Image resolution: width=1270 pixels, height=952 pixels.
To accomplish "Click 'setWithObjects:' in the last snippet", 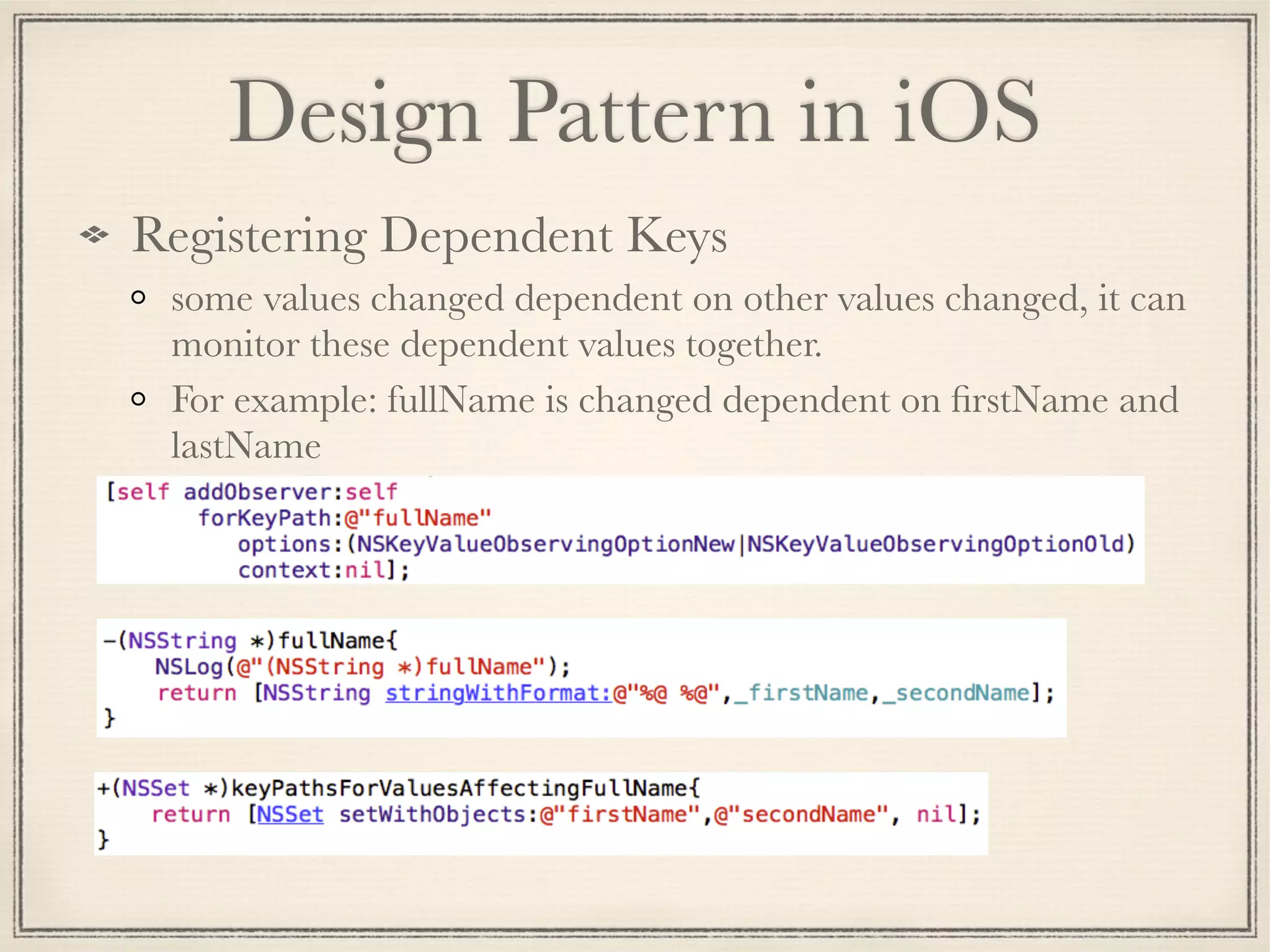I will tap(438, 814).
